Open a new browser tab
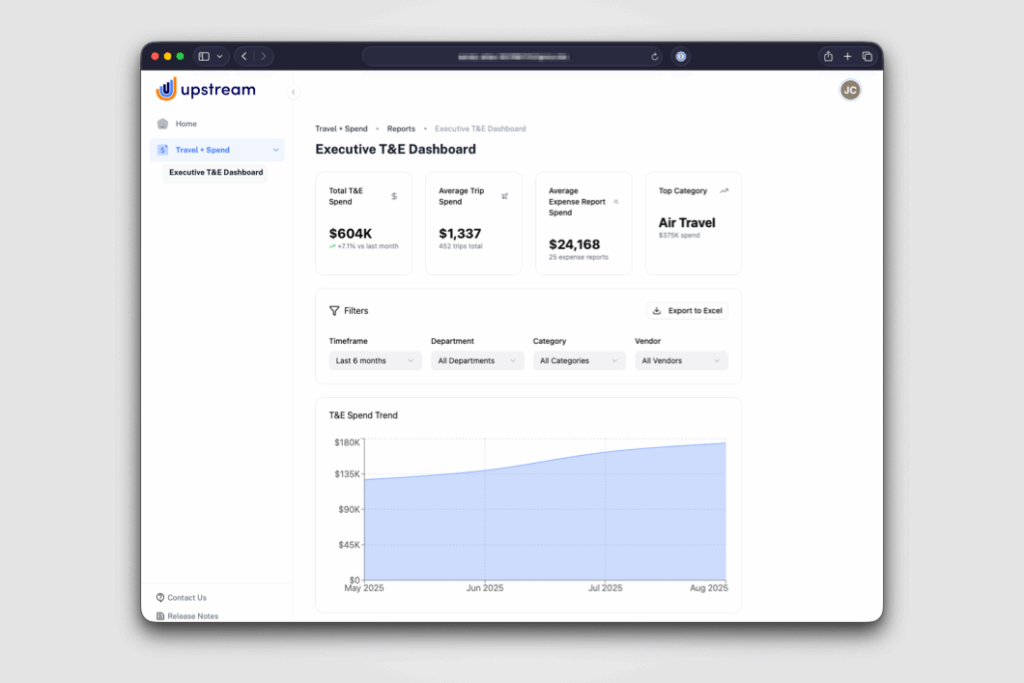This screenshot has height=683, width=1024. 848,56
